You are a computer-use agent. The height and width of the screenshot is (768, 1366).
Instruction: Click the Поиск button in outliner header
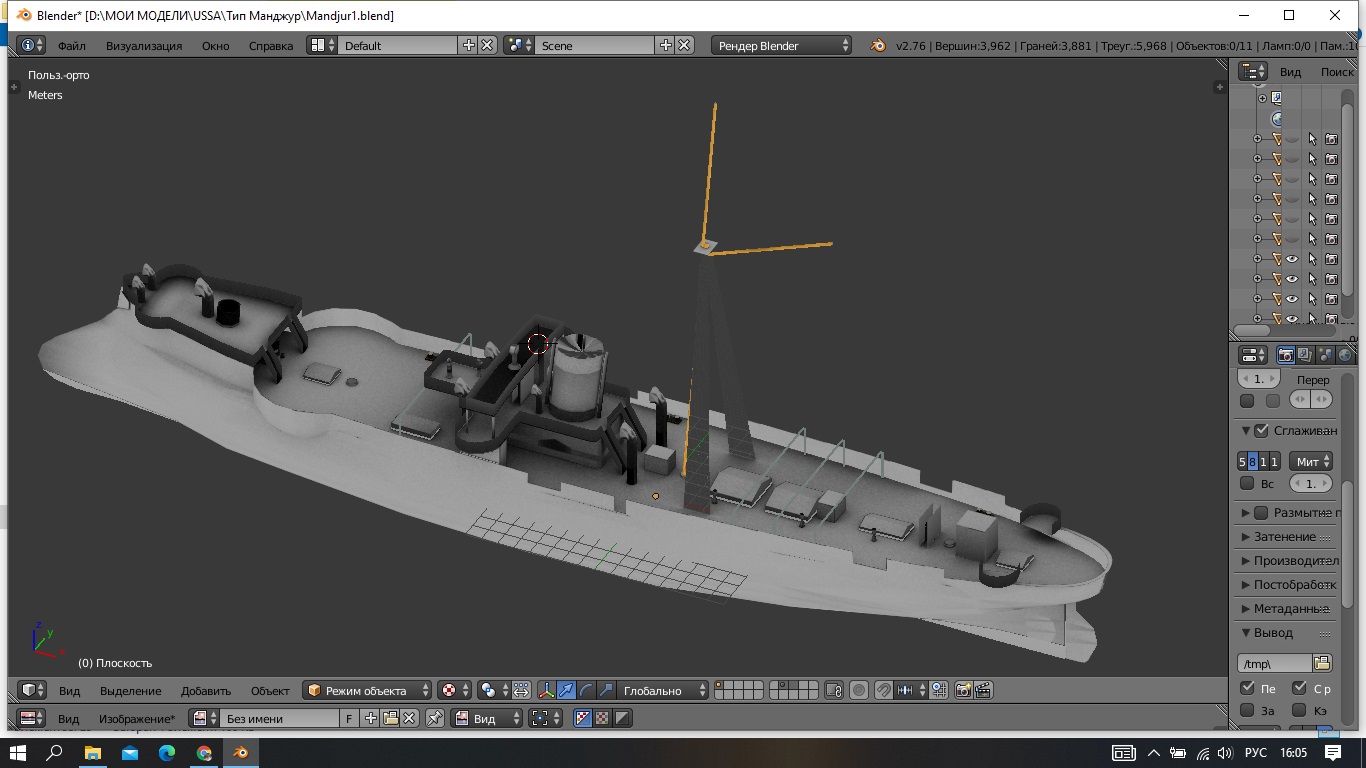(x=1336, y=71)
